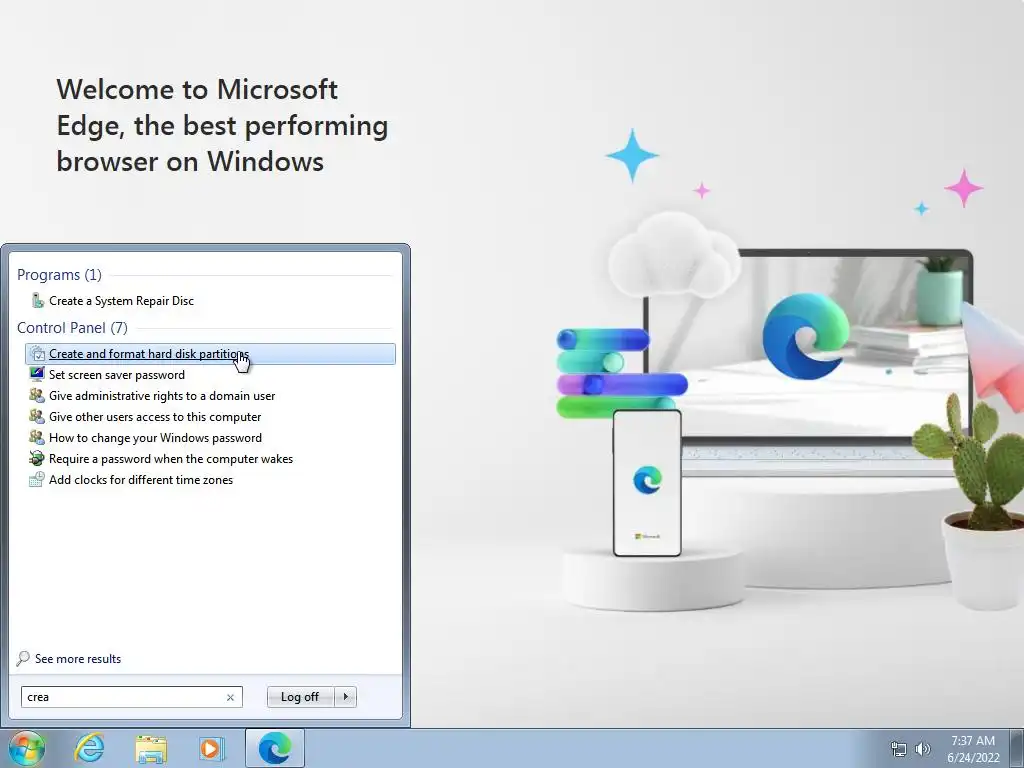The width and height of the screenshot is (1024, 768).
Task: Click icon beside Give administrative rights entry
Action: click(37, 395)
